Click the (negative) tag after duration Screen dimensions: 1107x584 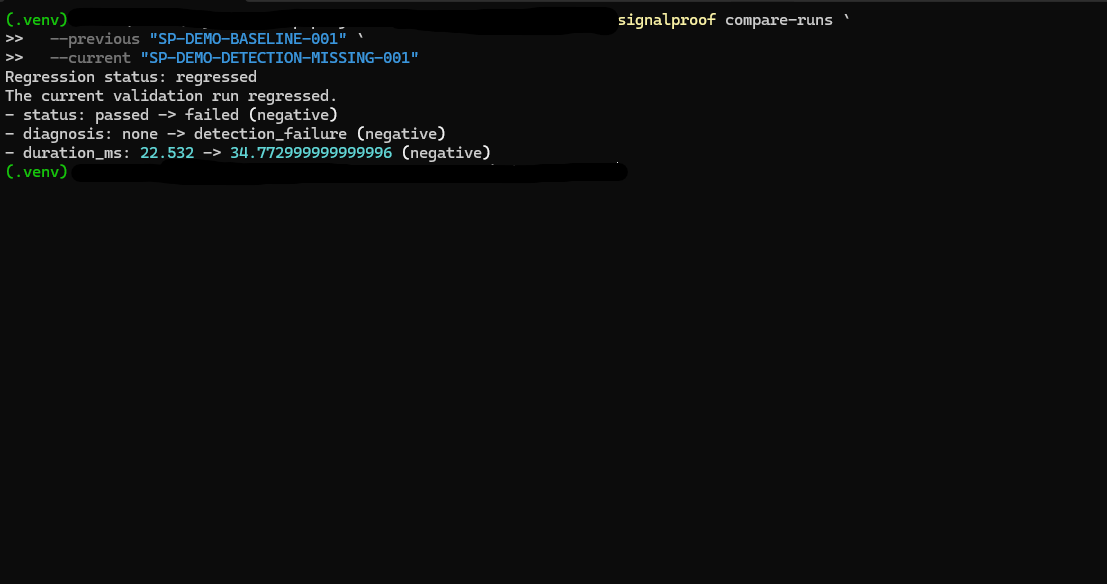(445, 153)
